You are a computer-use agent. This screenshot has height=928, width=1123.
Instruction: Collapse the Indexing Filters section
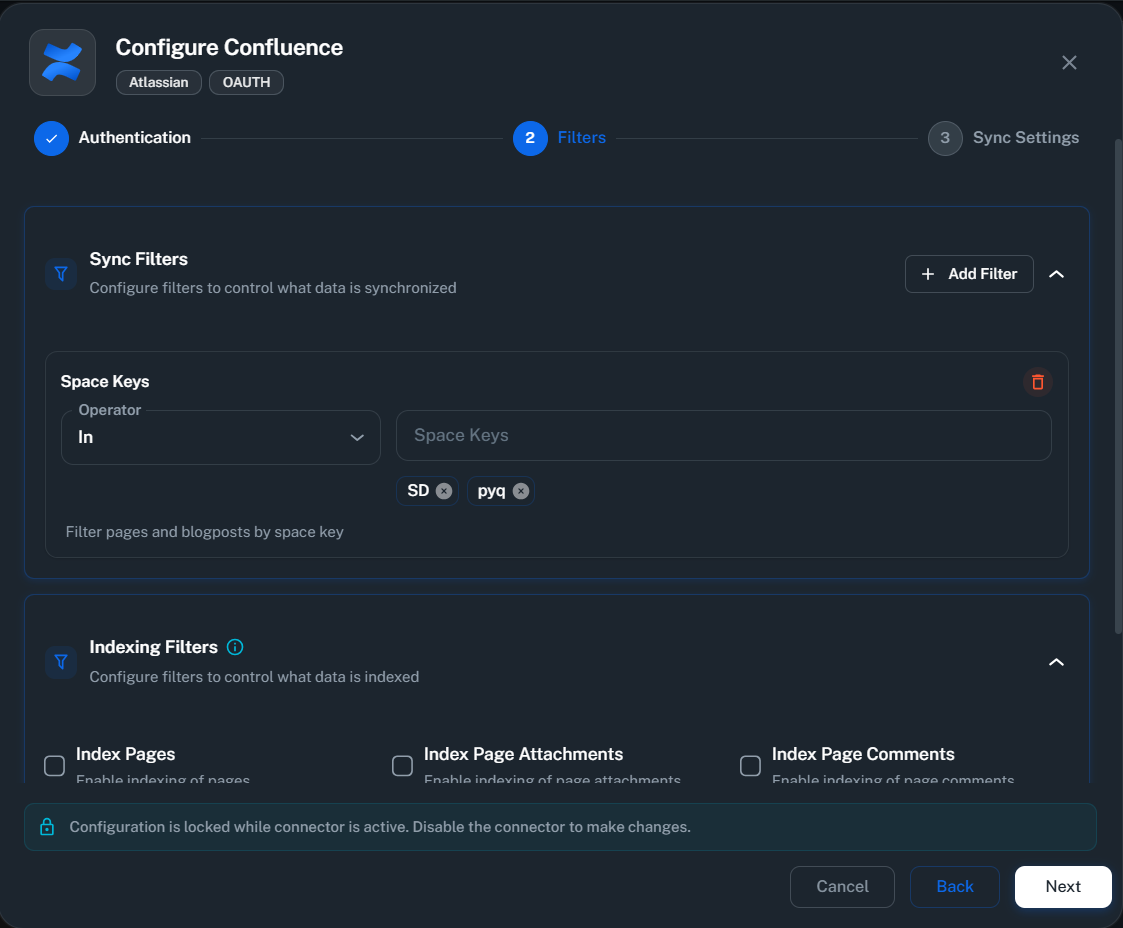[x=1056, y=662]
